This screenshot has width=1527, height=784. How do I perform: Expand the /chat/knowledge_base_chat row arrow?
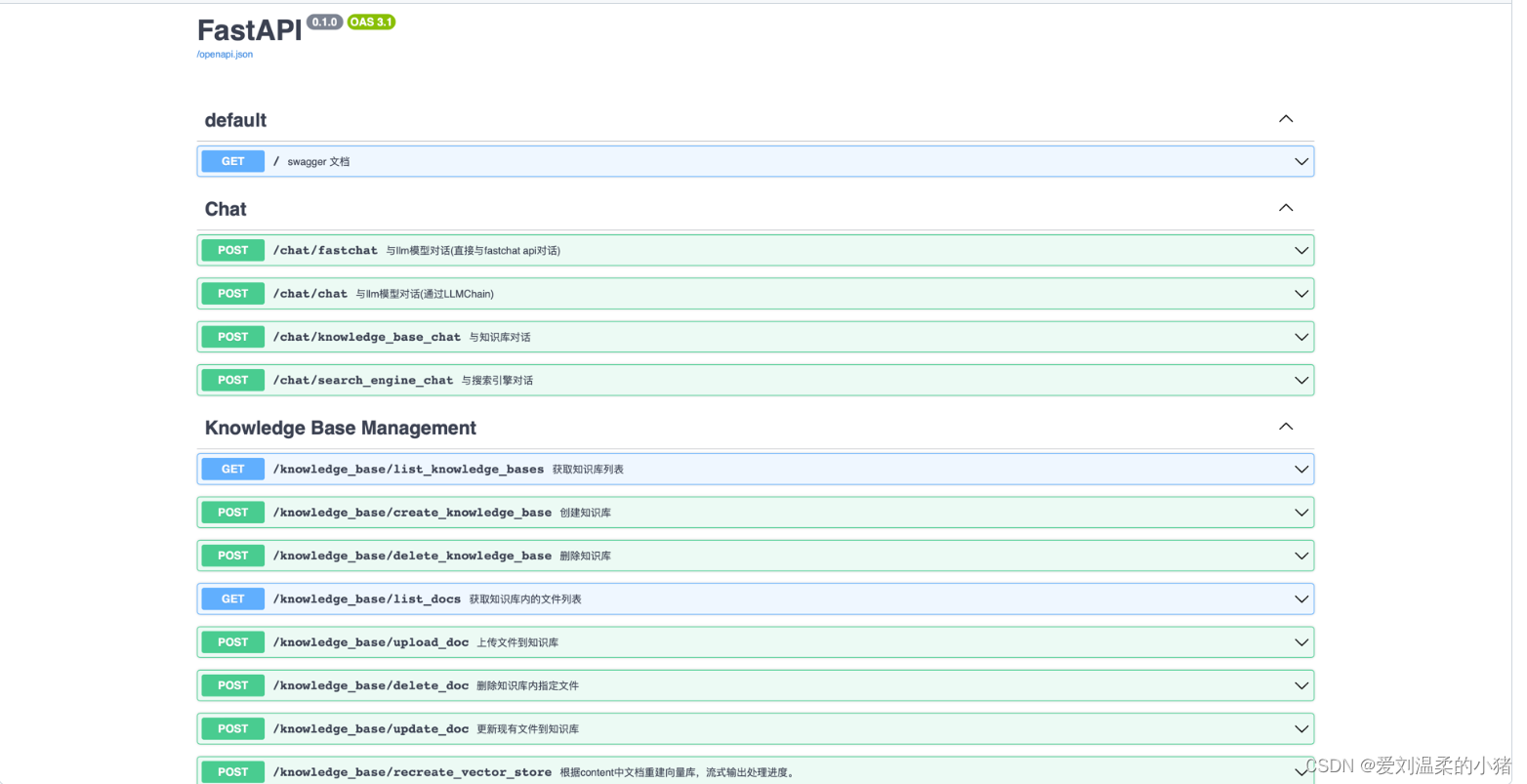[x=1301, y=337]
